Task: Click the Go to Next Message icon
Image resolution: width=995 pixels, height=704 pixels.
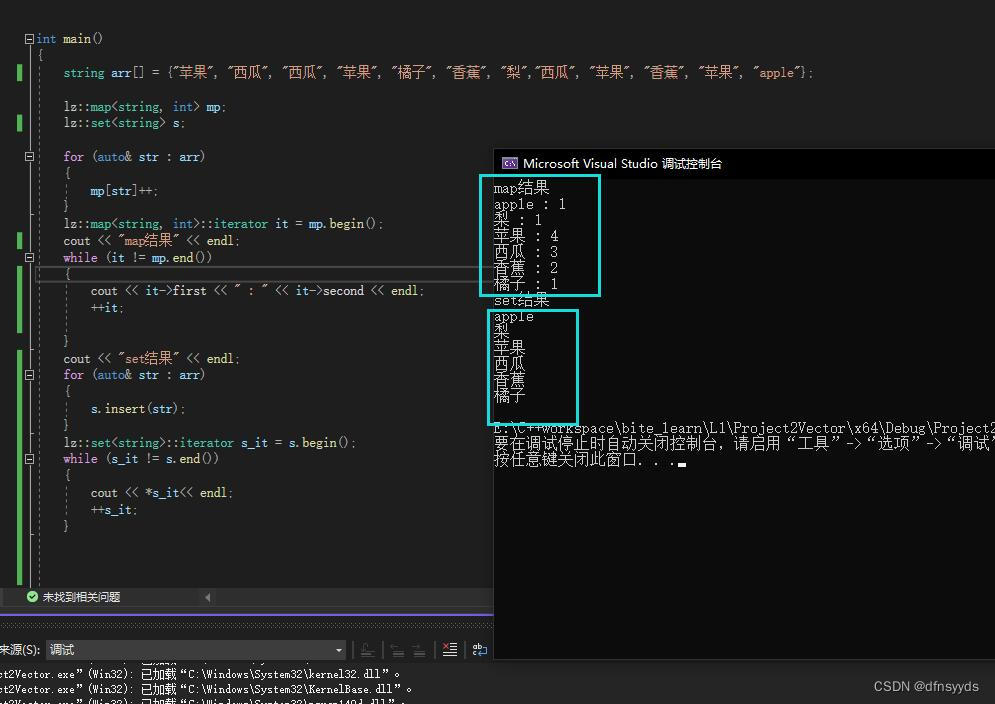Action: point(419,649)
